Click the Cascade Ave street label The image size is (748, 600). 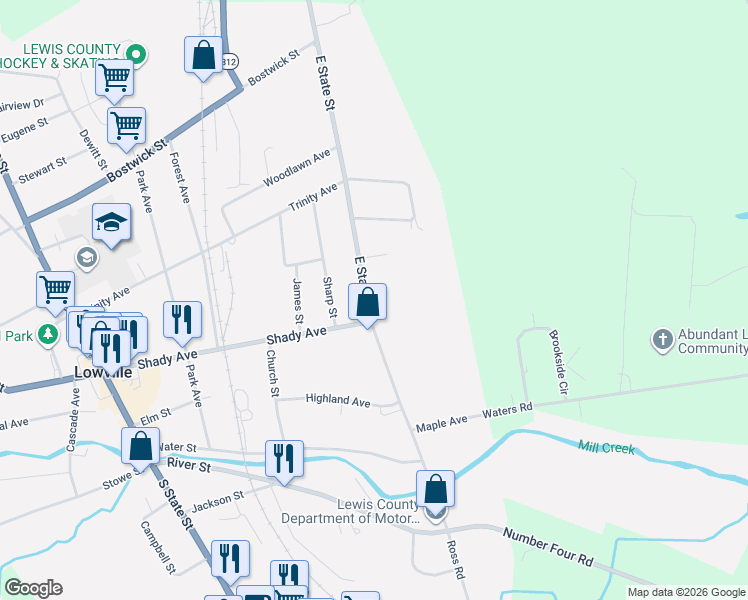tap(73, 420)
